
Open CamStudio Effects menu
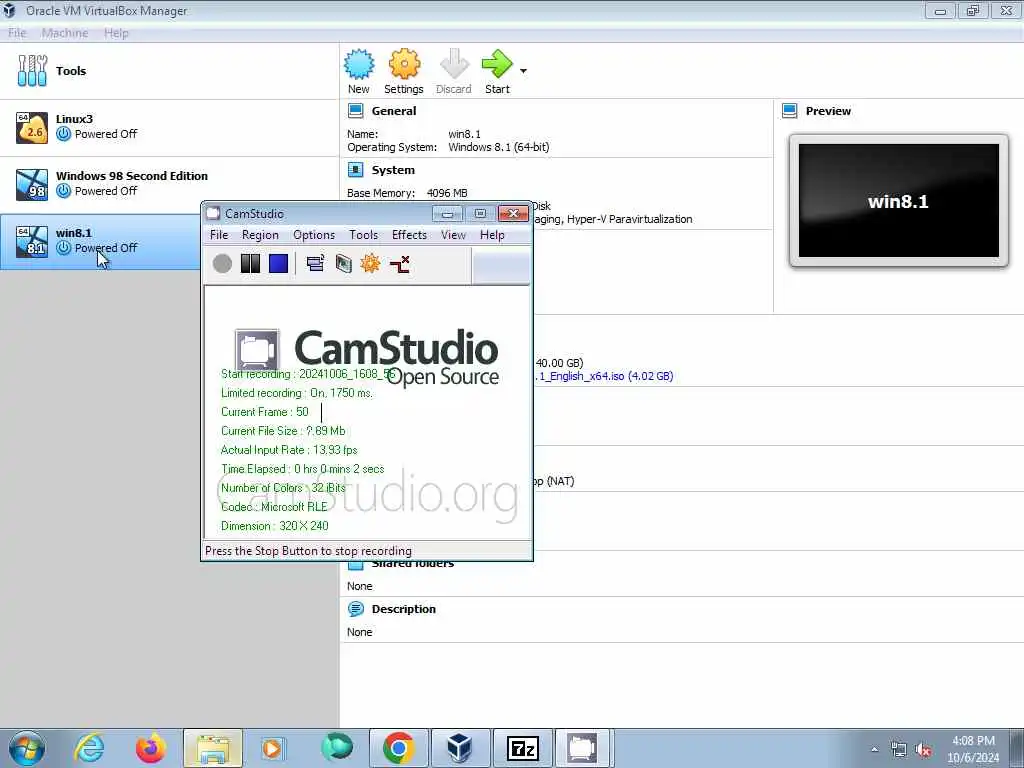tap(409, 234)
